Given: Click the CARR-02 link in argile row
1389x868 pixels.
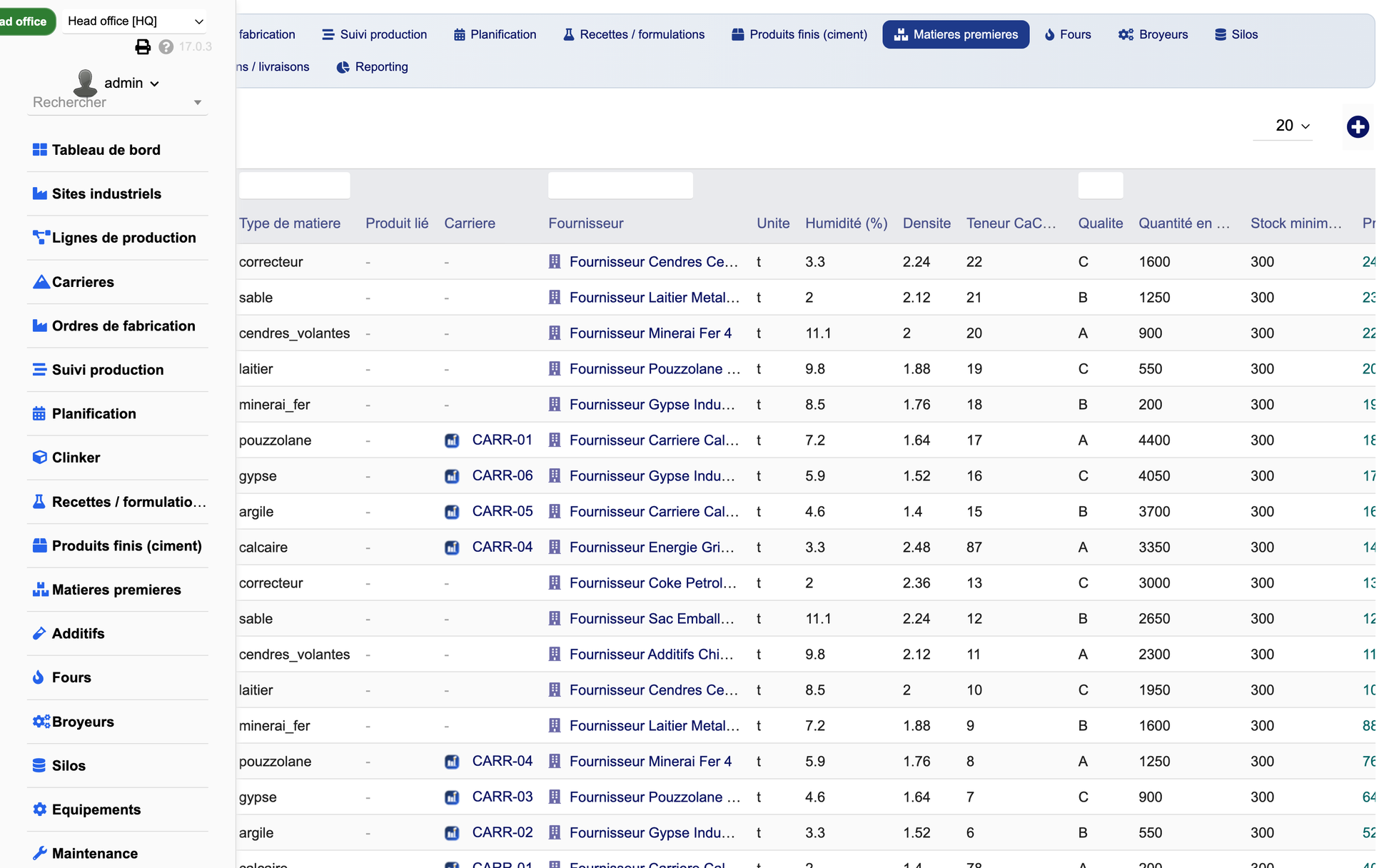Looking at the screenshot, I should (x=502, y=832).
